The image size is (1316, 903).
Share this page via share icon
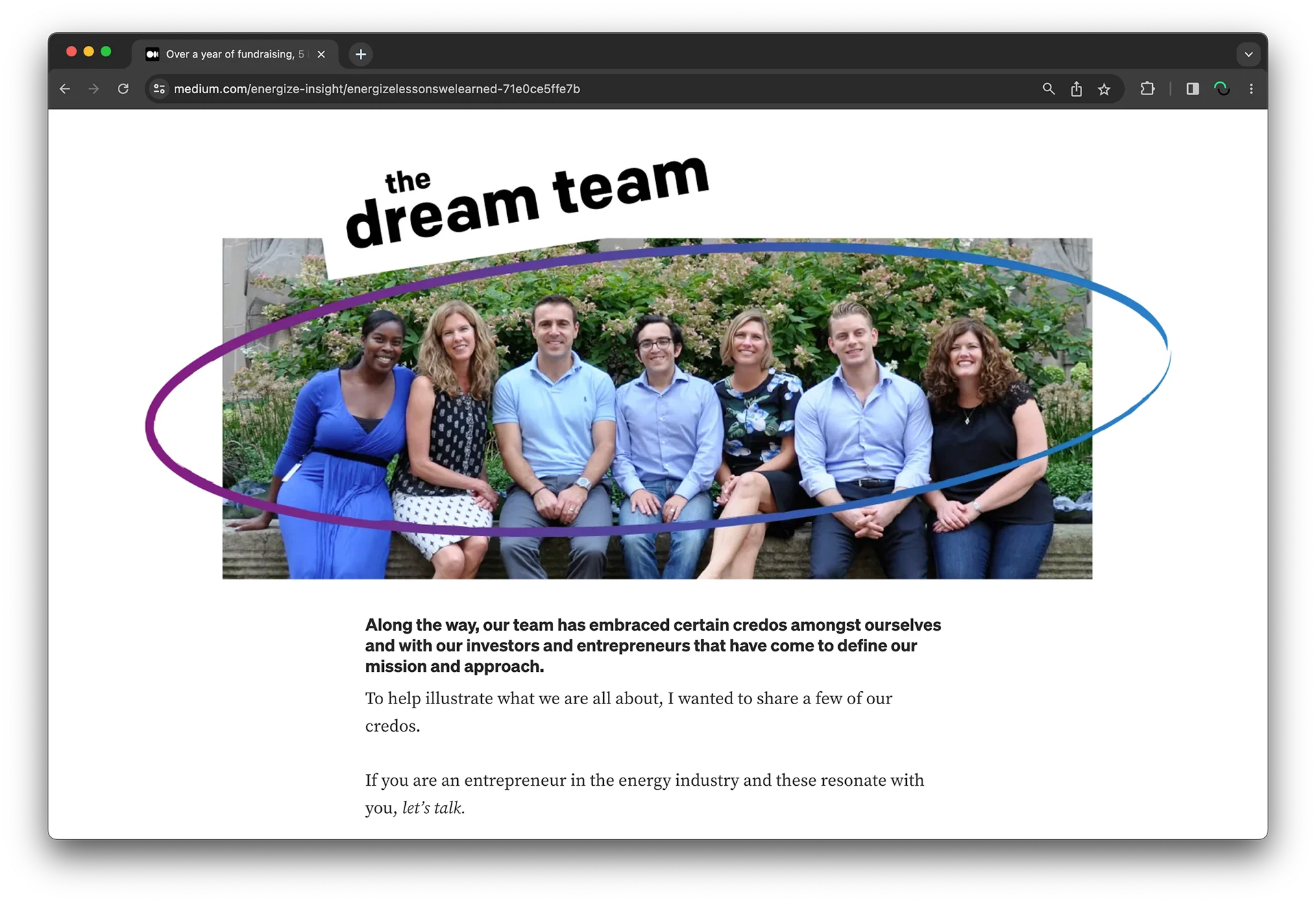[1076, 89]
